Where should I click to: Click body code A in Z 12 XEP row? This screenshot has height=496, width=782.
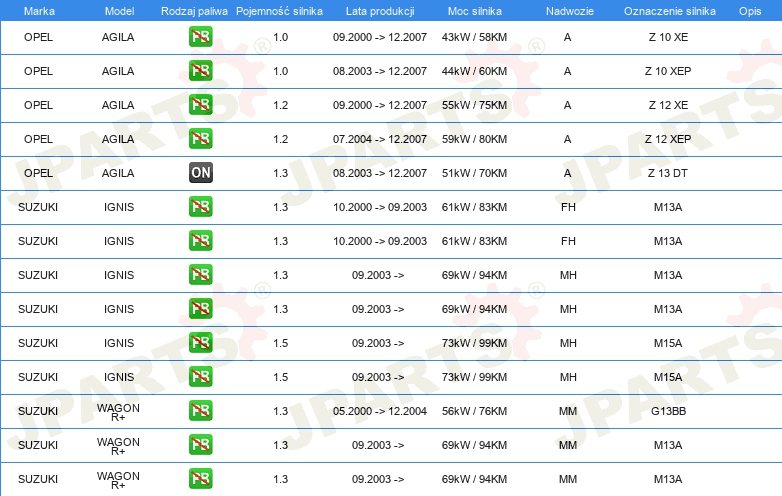coord(568,139)
